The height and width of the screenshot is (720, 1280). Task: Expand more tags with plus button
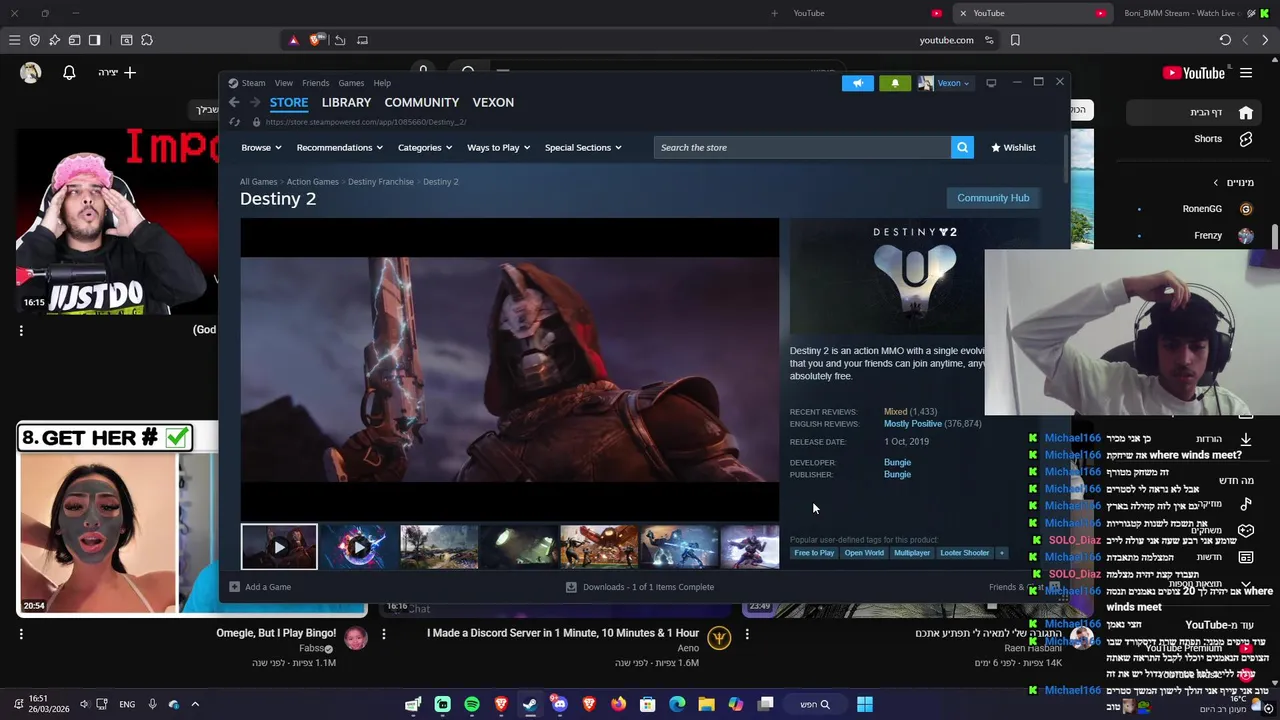coord(1001,553)
